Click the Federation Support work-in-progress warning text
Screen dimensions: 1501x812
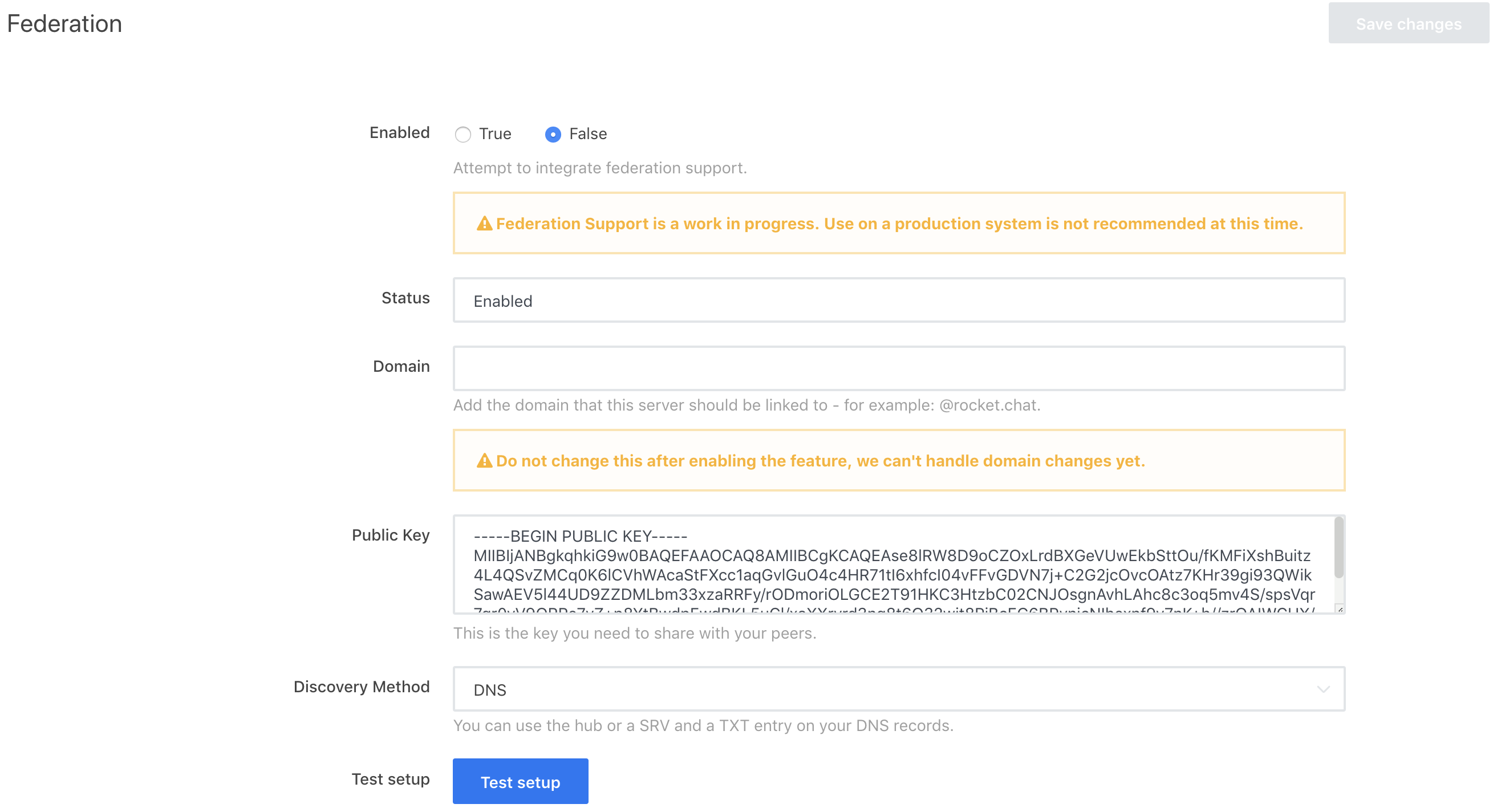(x=899, y=224)
